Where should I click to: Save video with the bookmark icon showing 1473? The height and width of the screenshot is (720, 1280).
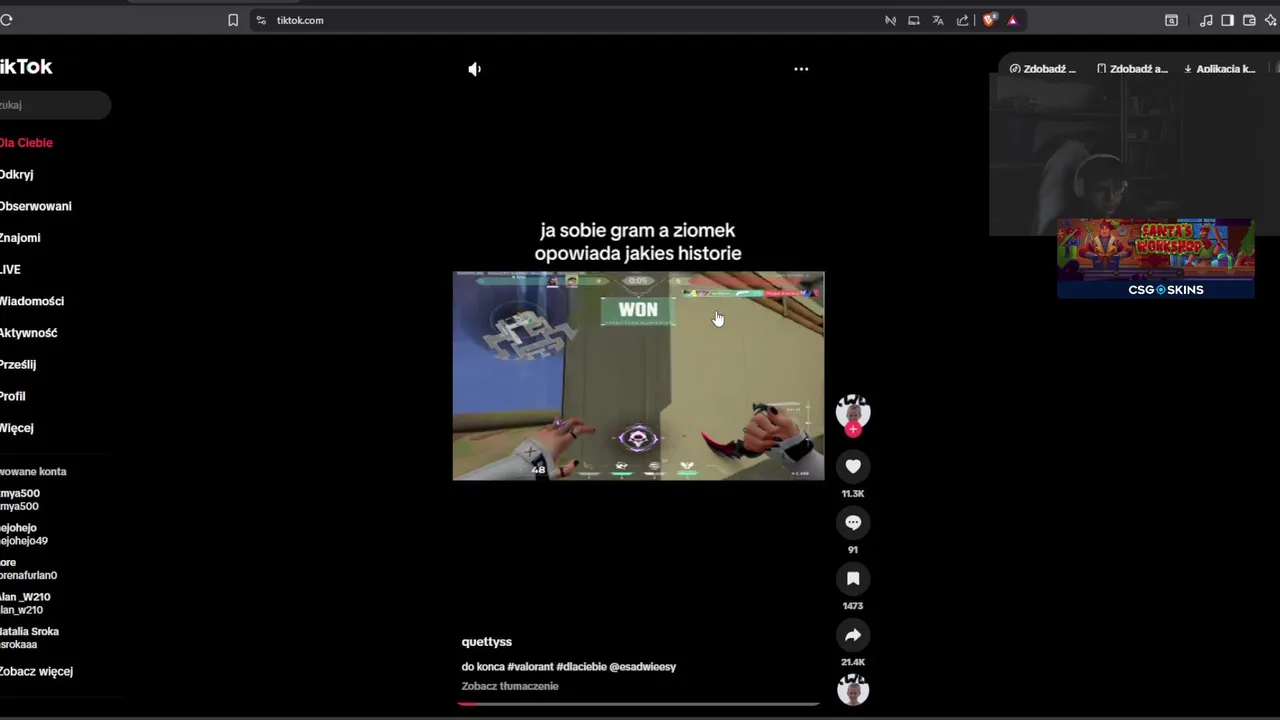click(x=853, y=578)
